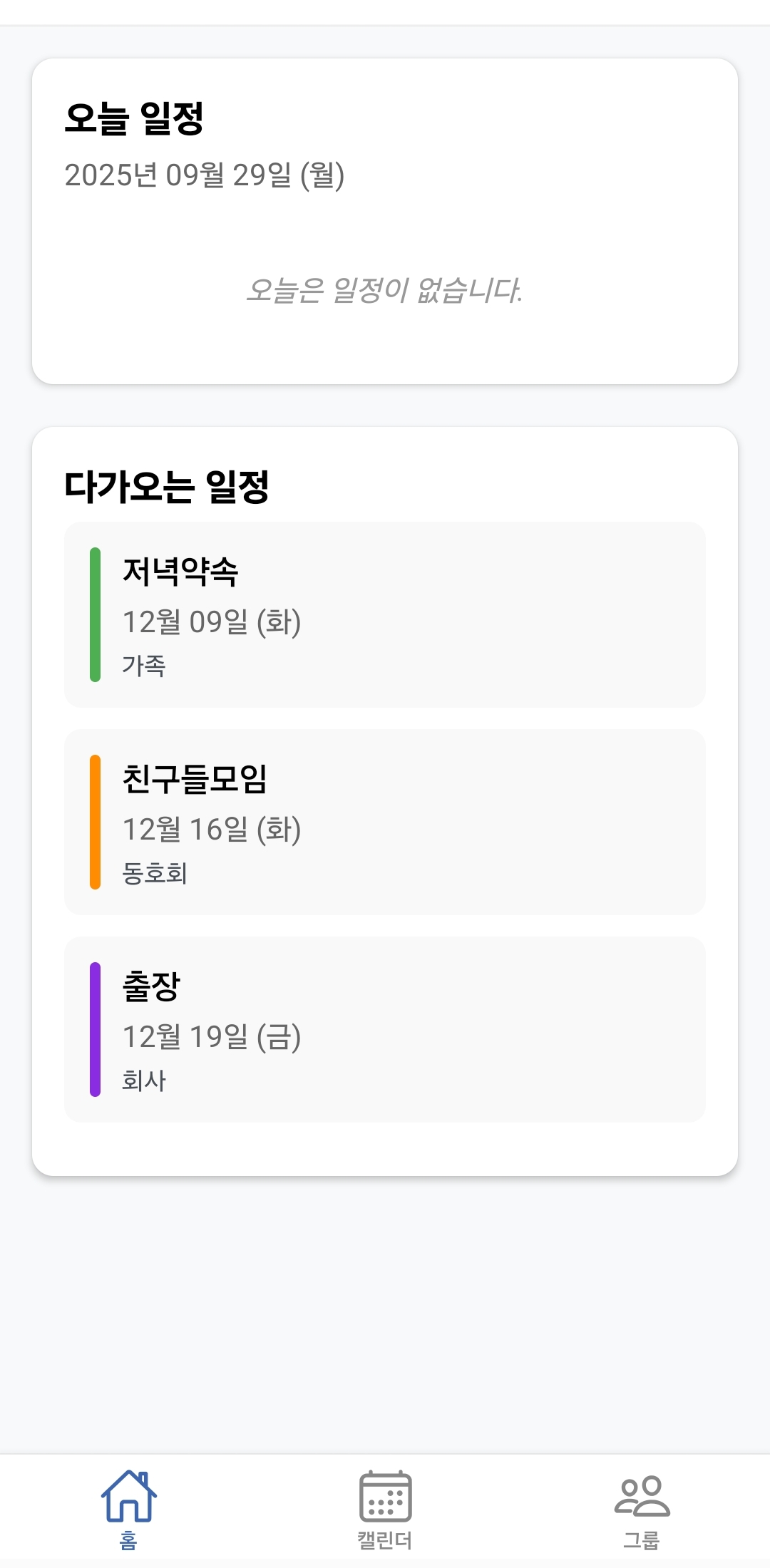Tap the house icon in bottom navigation
Screen dimensions: 770x1568
[128, 1495]
